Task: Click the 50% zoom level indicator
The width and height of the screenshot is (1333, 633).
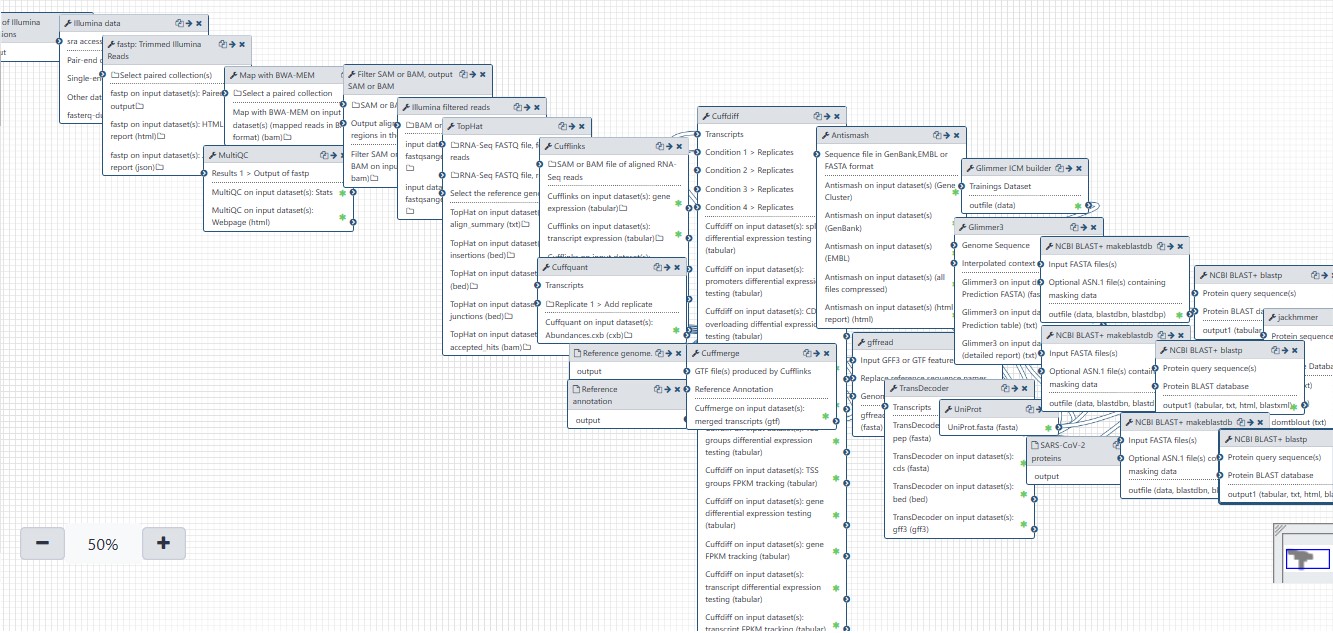Action: tap(103, 545)
